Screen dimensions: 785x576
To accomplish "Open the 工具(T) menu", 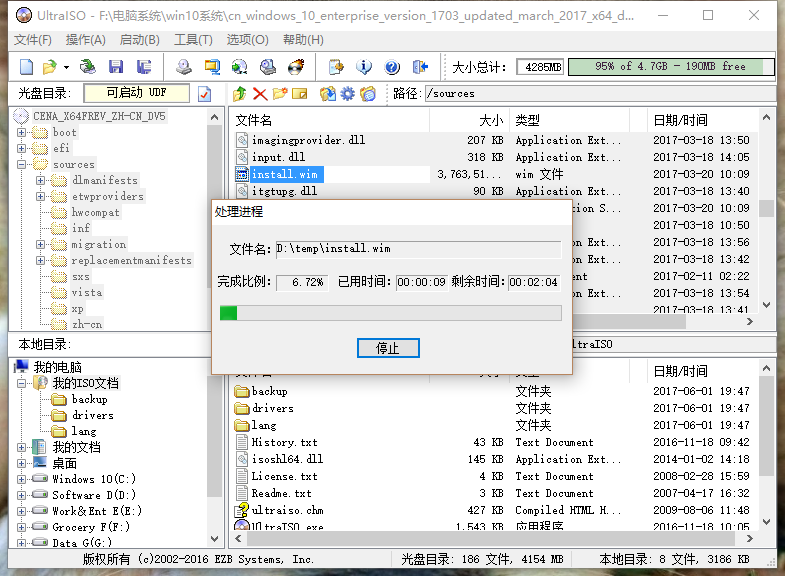I will pos(193,40).
